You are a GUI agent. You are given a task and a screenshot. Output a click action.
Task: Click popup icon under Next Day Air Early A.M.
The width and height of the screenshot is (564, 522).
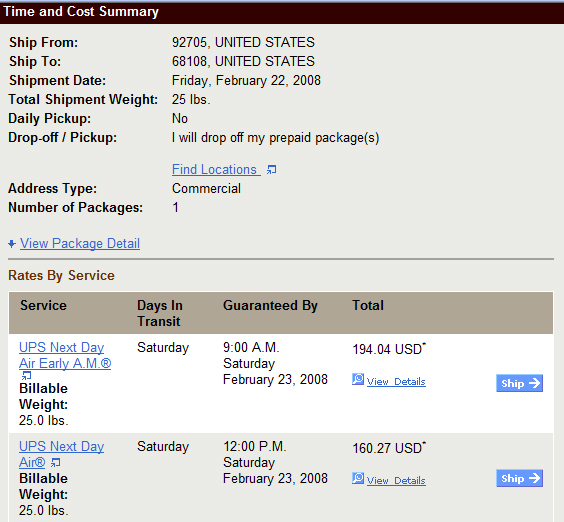point(27,375)
